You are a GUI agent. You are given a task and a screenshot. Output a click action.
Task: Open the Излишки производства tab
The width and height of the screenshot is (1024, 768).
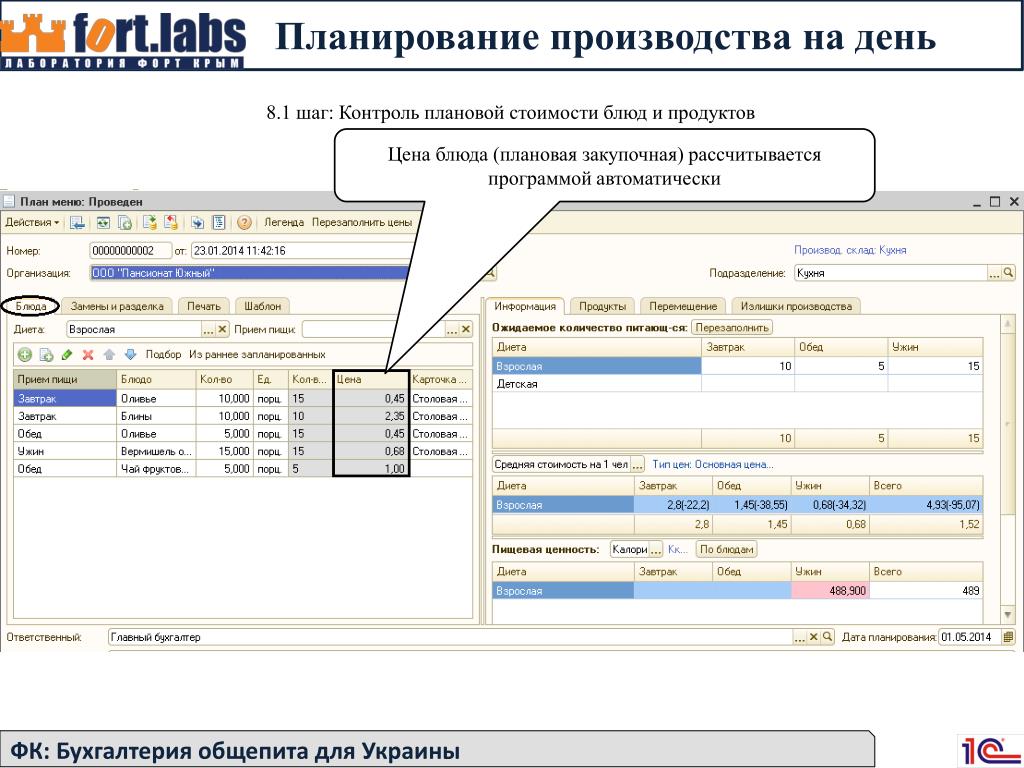[x=796, y=306]
